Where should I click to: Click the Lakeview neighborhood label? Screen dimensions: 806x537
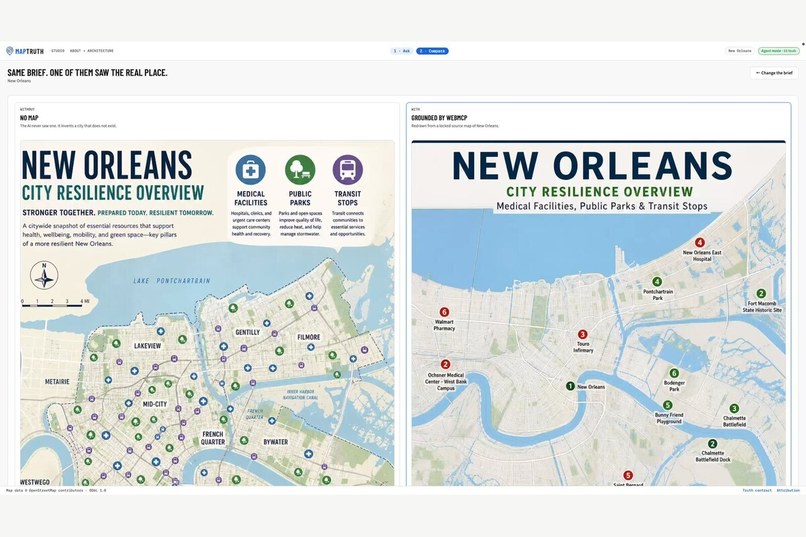(x=148, y=346)
